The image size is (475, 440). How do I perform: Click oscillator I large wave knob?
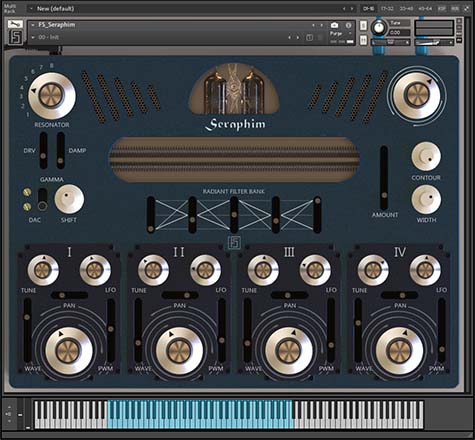coord(69,351)
